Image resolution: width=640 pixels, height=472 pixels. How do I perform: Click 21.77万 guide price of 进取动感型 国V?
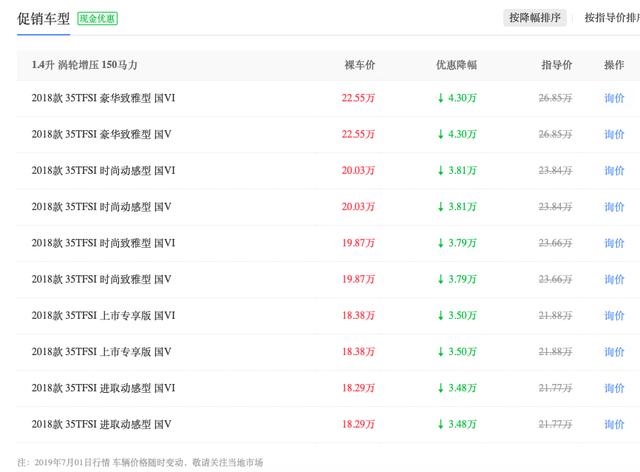(x=556, y=425)
